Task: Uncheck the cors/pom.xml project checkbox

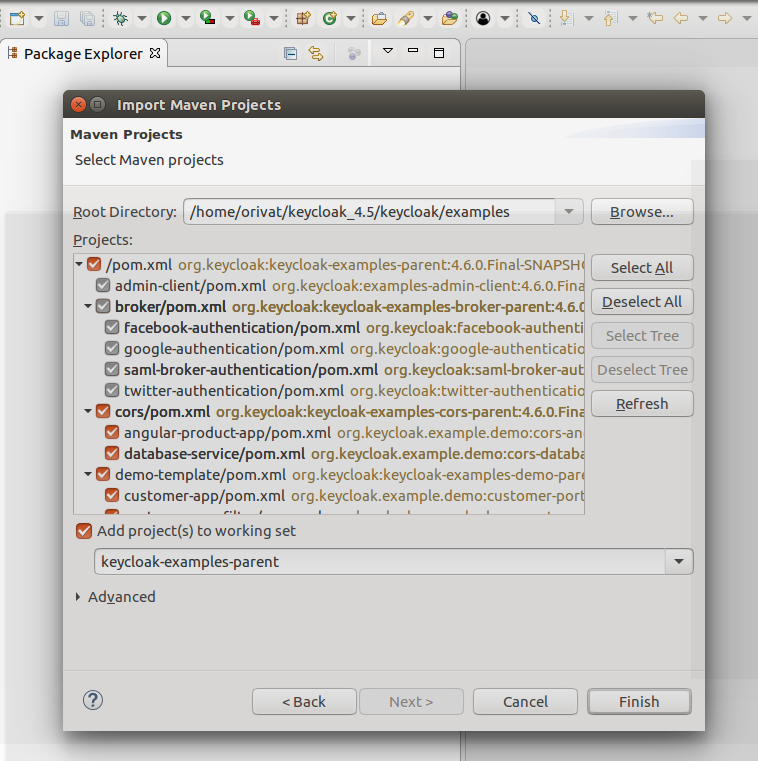Action: coord(103,411)
